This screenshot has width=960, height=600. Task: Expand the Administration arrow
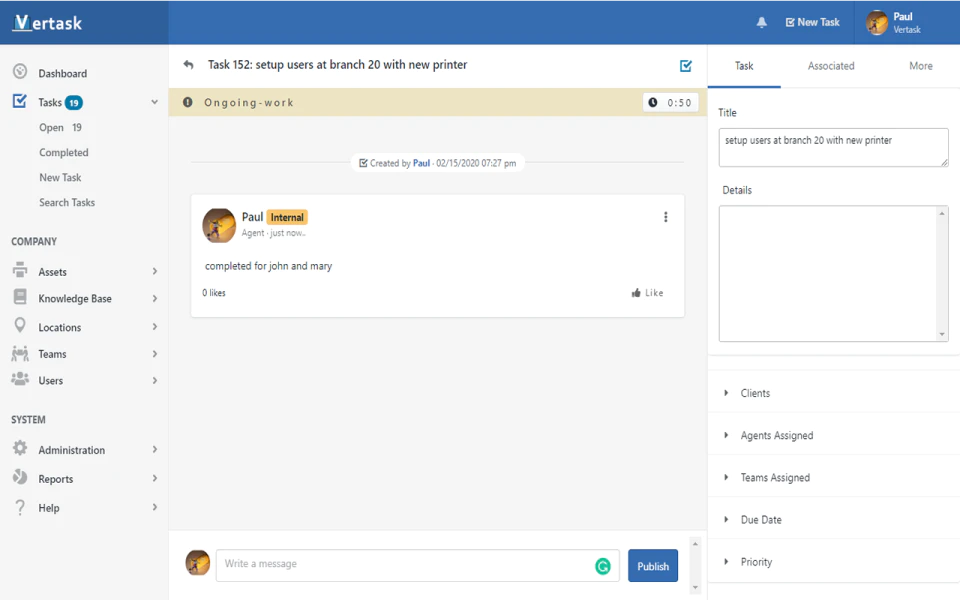tap(155, 449)
